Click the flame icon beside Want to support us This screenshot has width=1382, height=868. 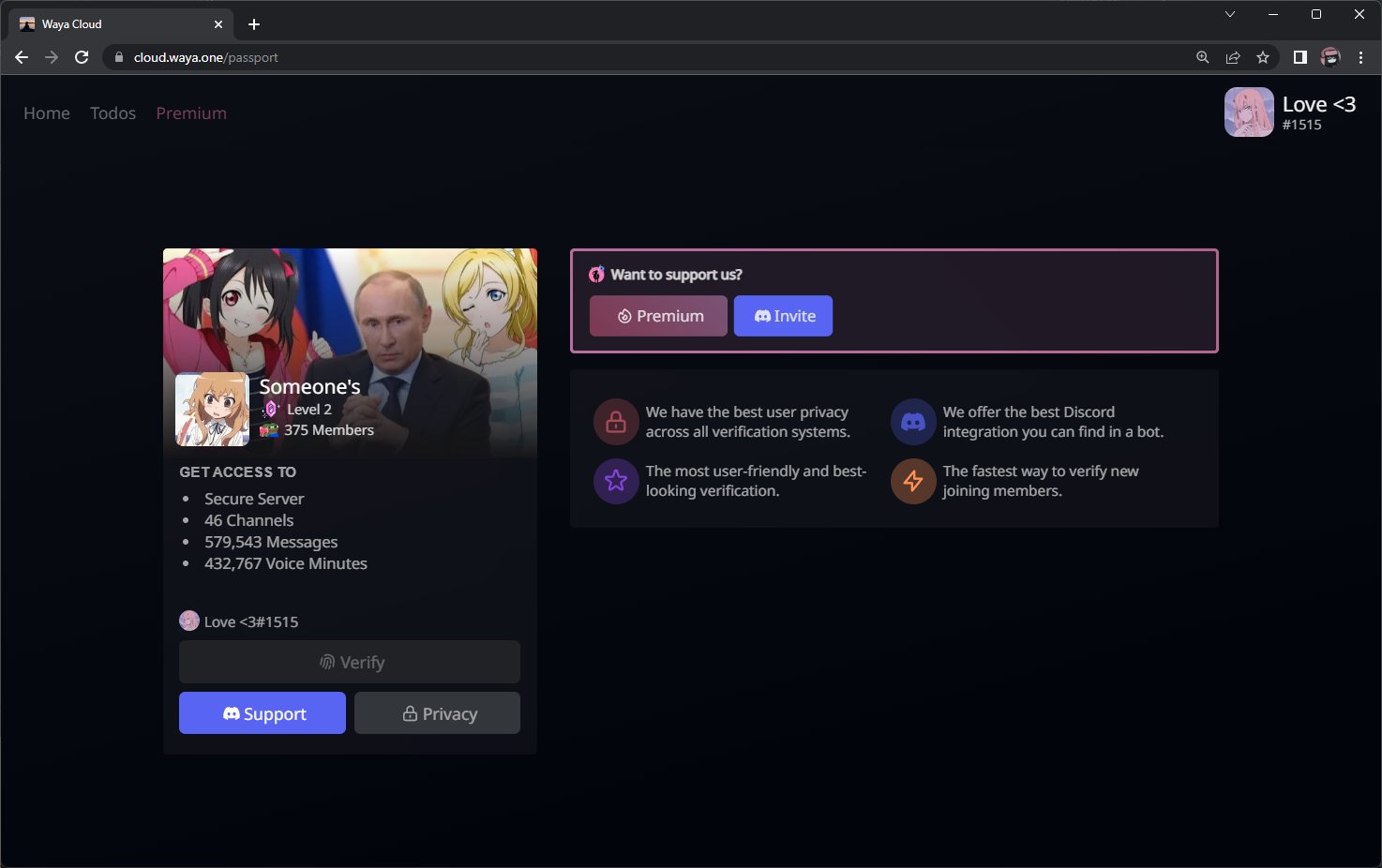point(596,274)
